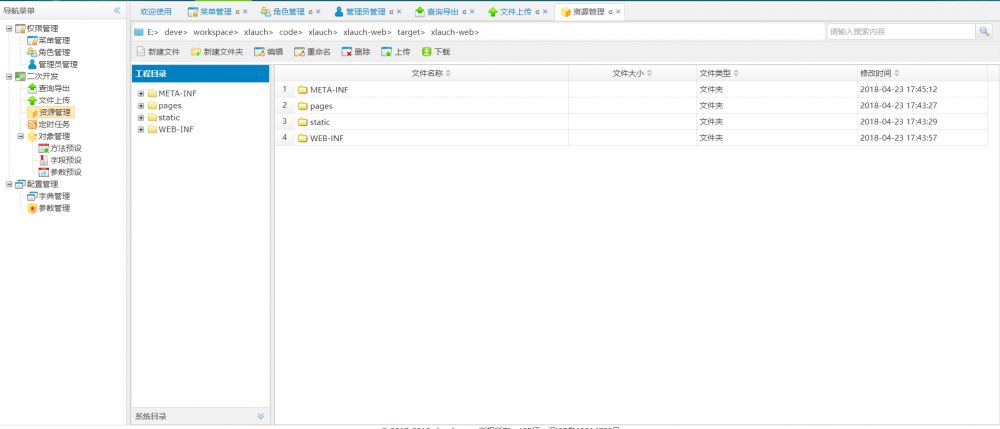Select the WEB-INF row in the file table
Screen dimensions: 1000x429
coord(631,138)
